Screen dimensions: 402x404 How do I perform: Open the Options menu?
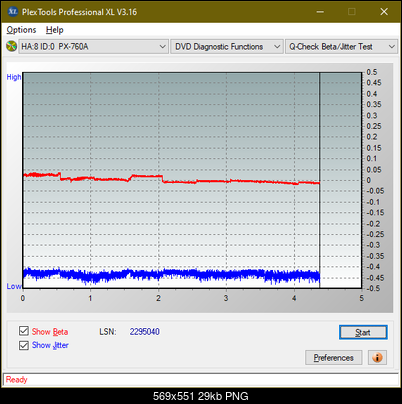[21, 30]
